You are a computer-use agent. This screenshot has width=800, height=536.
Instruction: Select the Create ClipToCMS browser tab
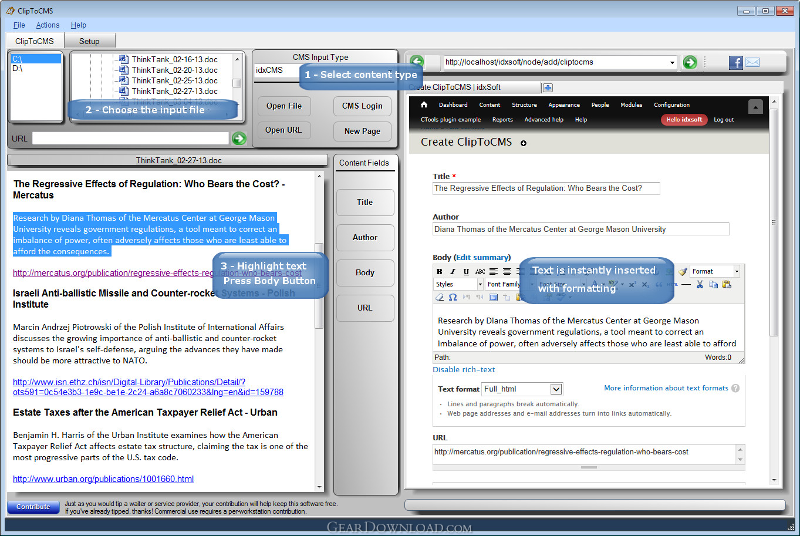[474, 87]
